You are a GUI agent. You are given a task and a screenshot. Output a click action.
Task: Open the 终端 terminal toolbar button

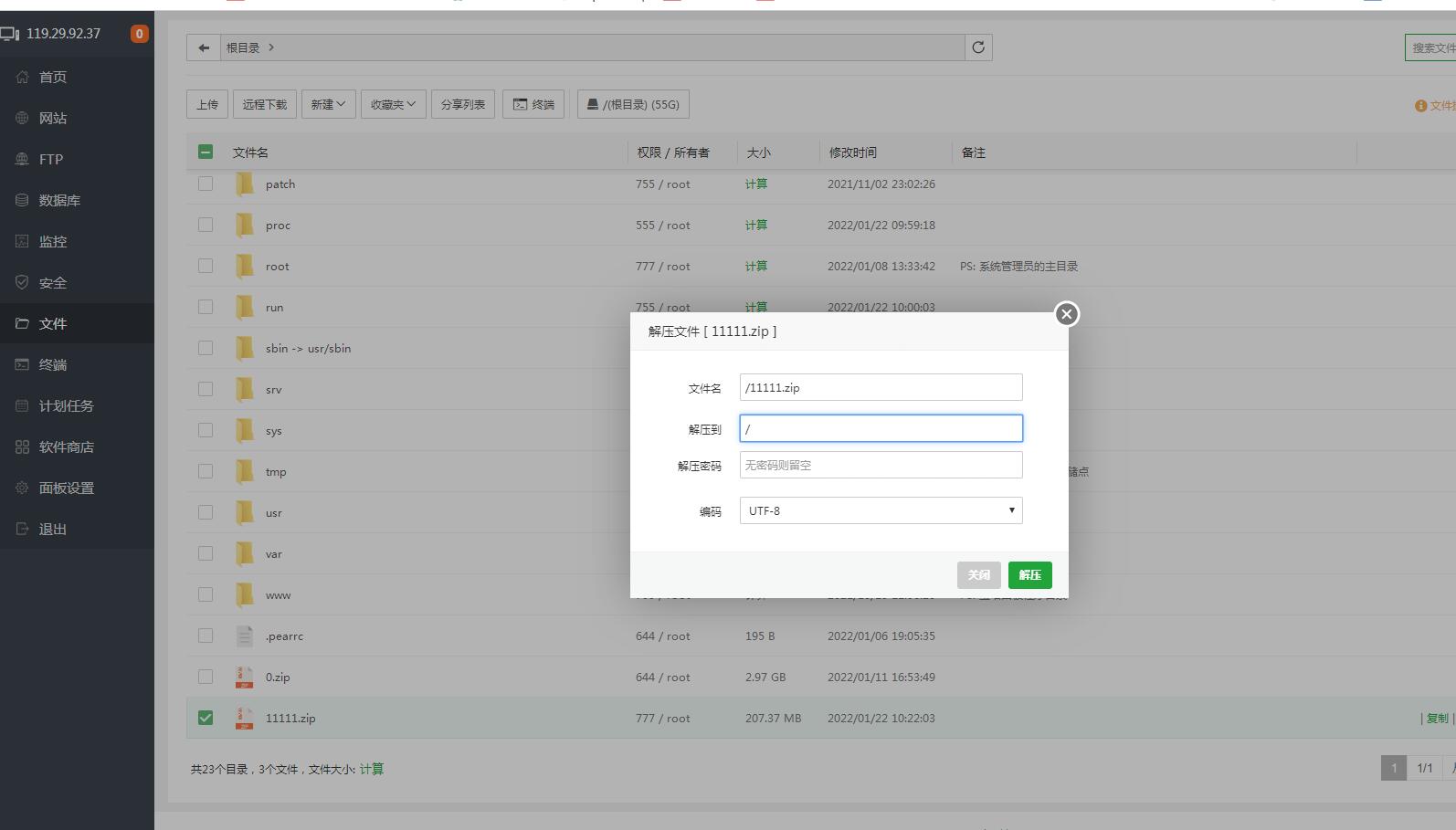533,104
